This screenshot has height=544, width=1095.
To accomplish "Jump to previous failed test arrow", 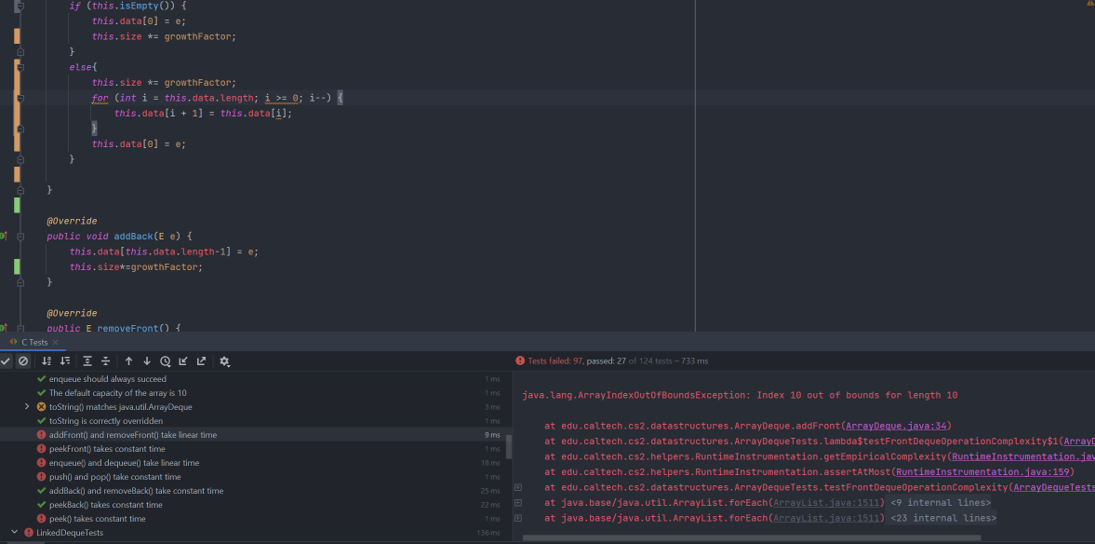I will 129,361.
